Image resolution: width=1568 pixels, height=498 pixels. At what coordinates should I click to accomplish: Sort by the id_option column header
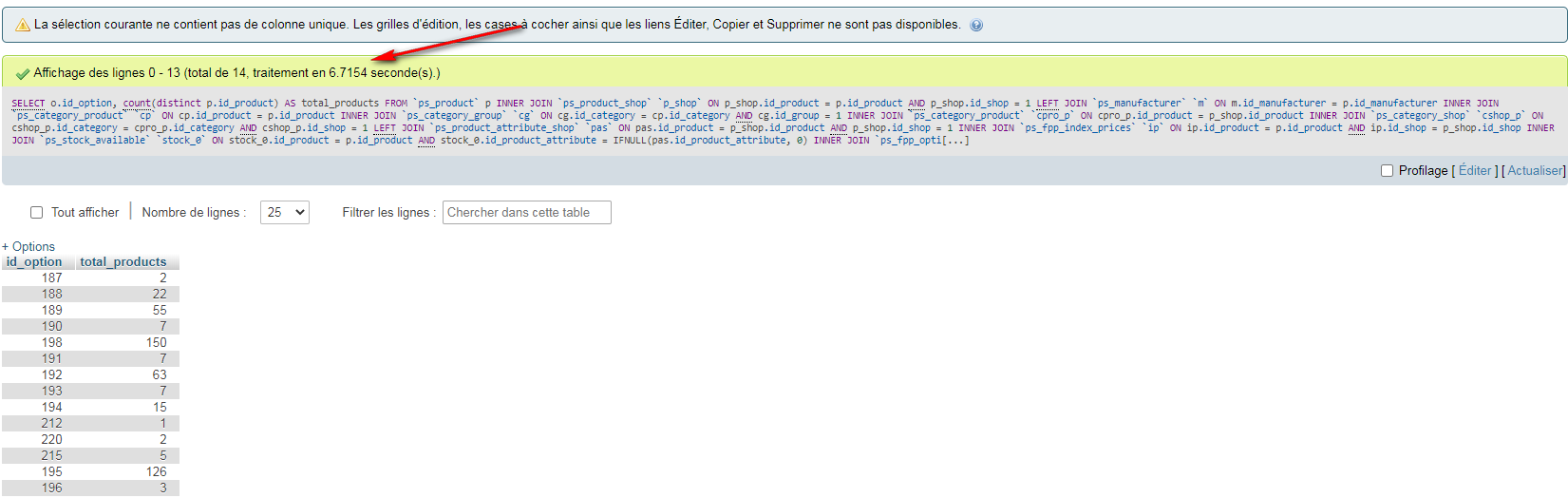tap(34, 262)
